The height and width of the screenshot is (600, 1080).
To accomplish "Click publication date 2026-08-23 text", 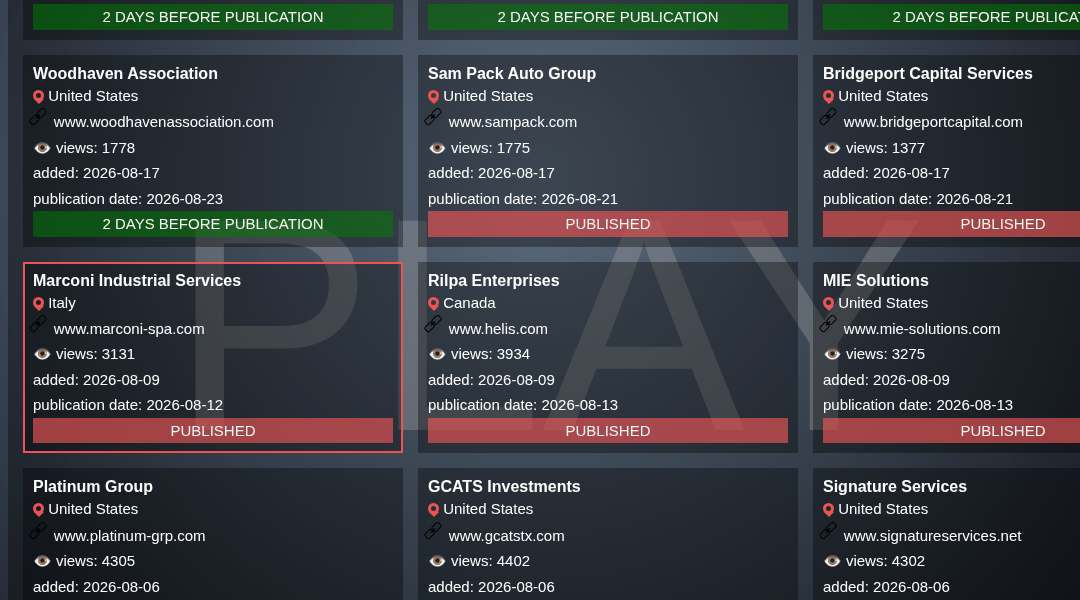I will (128, 199).
